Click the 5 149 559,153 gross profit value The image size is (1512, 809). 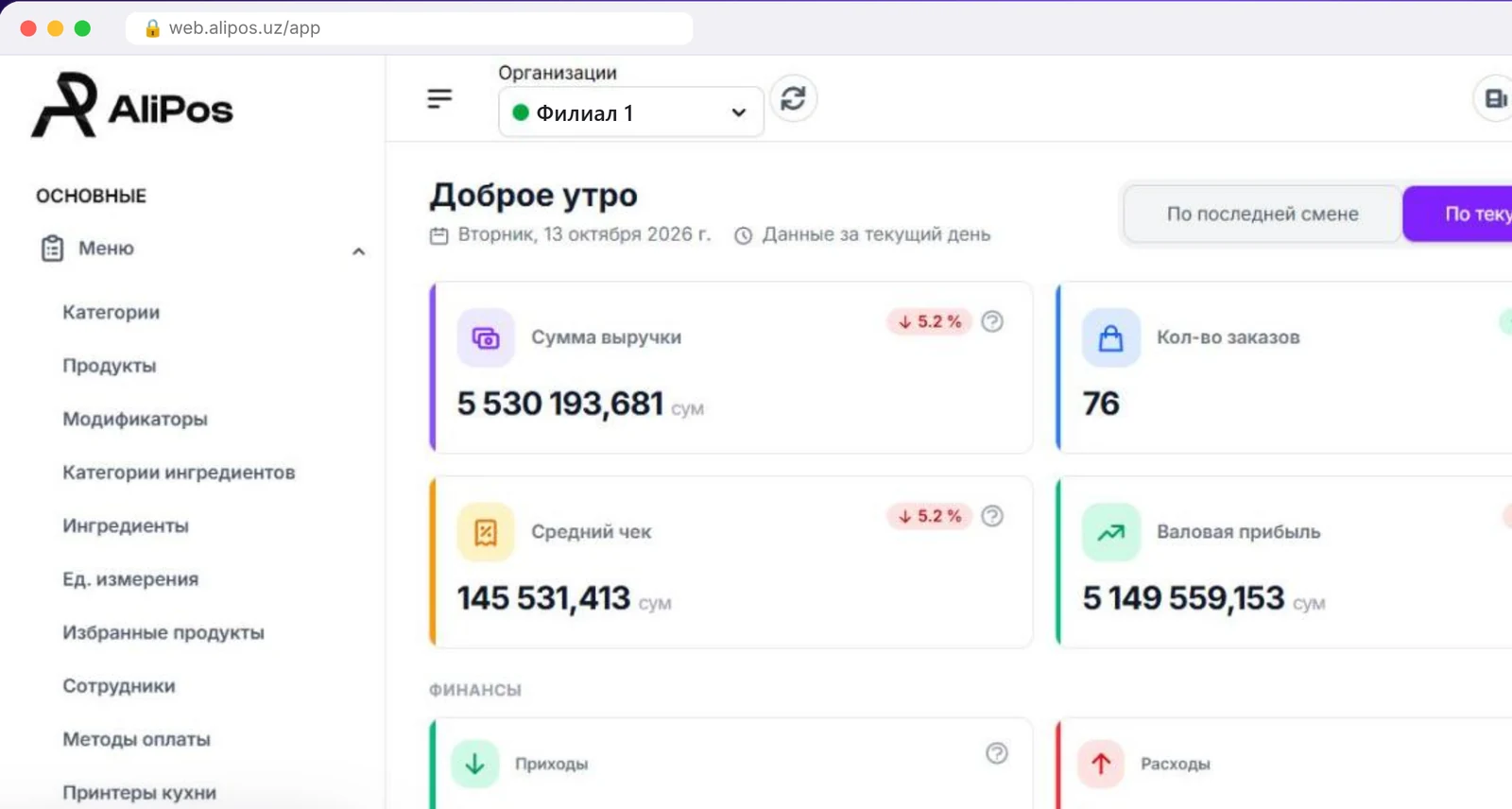click(1183, 599)
